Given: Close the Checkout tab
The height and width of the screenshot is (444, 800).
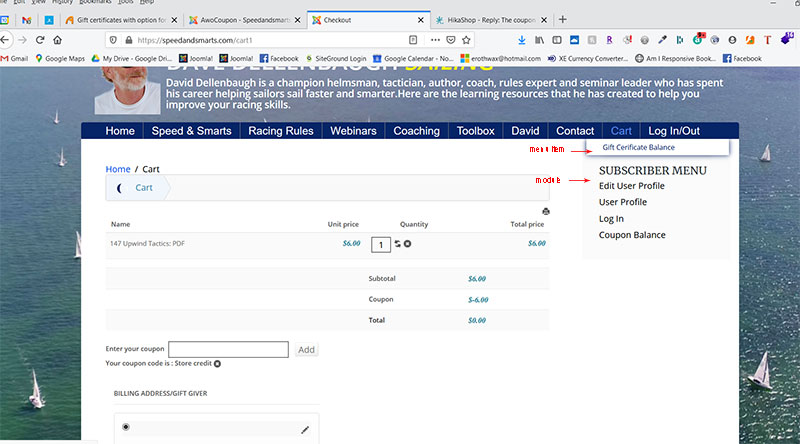Looking at the screenshot, I should point(420,20).
